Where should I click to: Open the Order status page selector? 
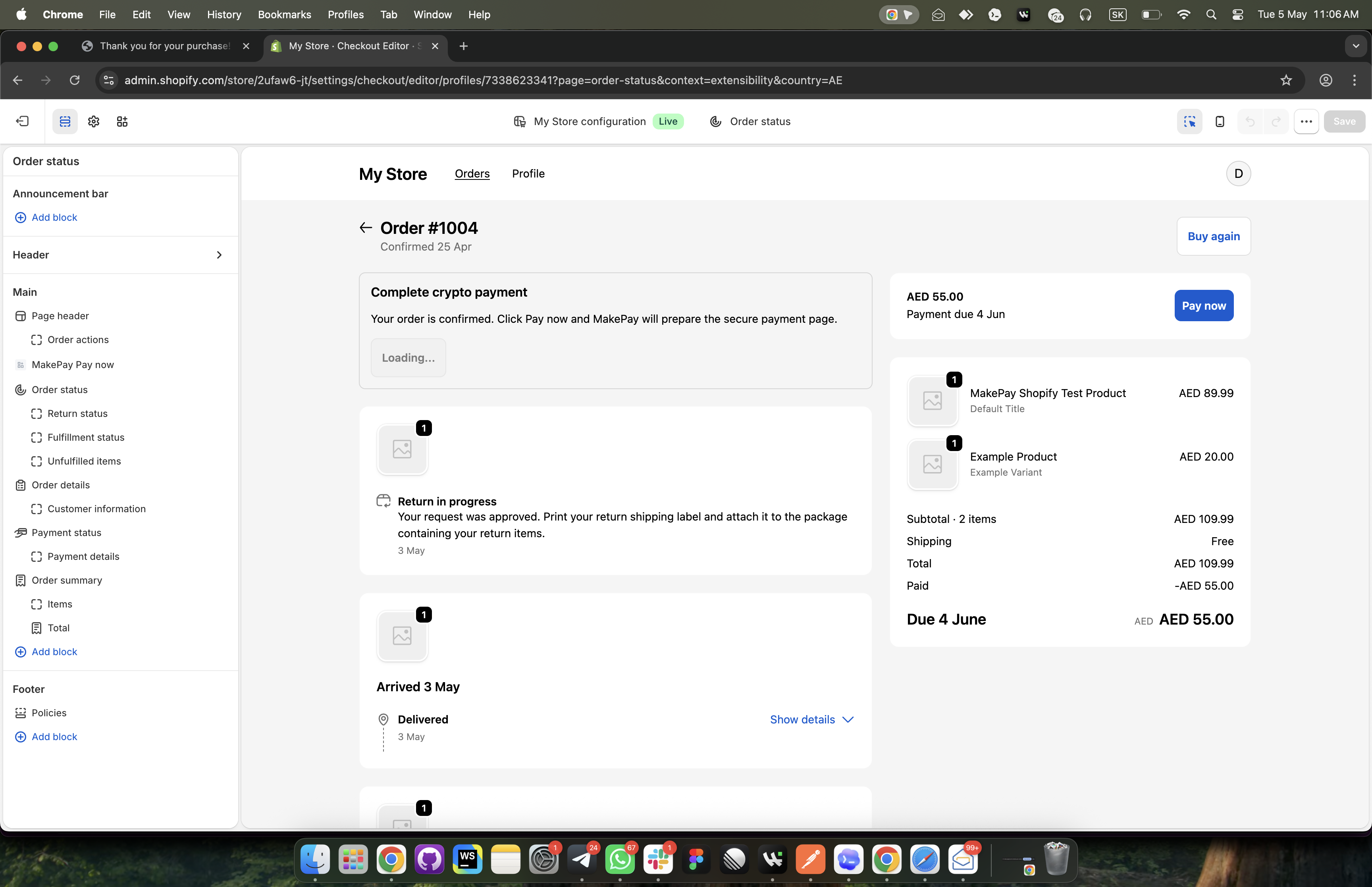coord(750,121)
